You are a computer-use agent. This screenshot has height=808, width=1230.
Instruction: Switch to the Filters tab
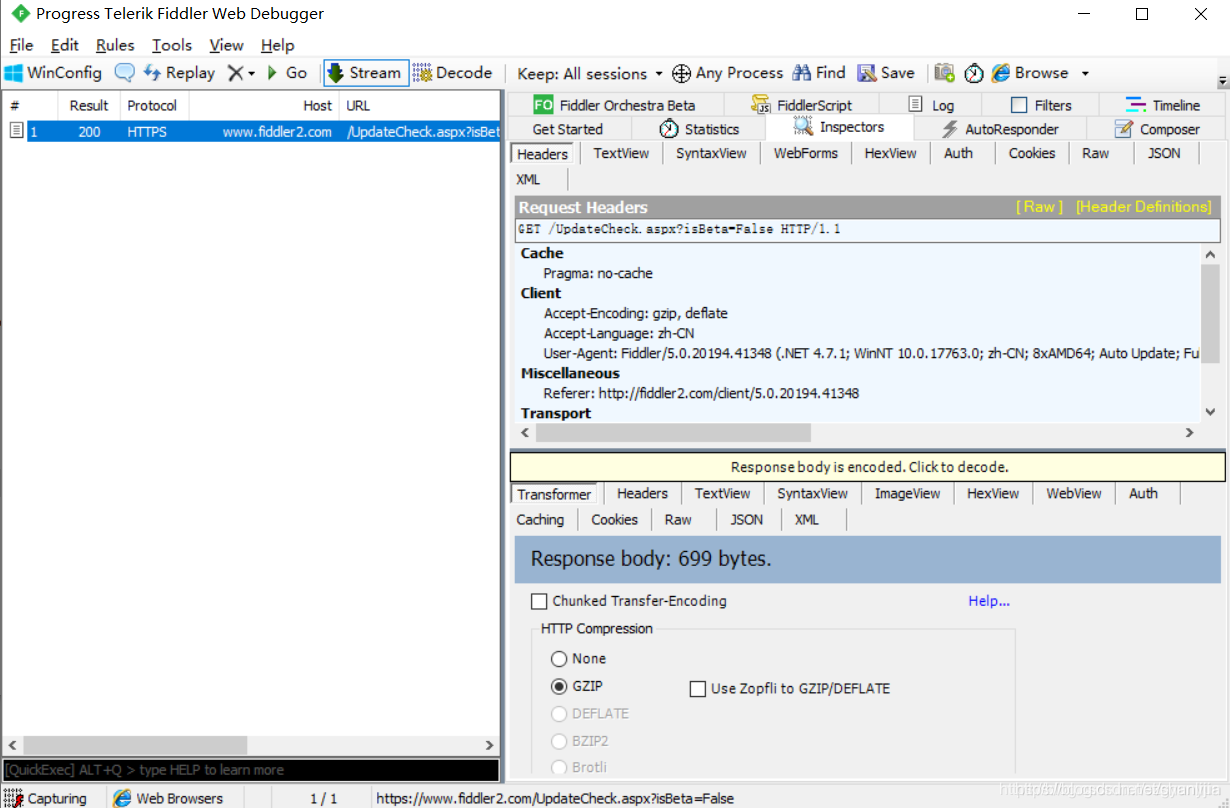pyautogui.click(x=1041, y=105)
